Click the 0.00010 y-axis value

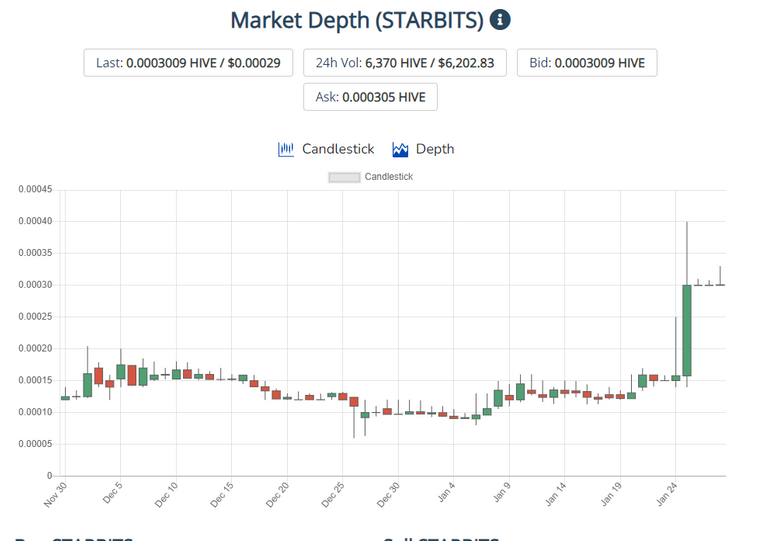click(35, 412)
